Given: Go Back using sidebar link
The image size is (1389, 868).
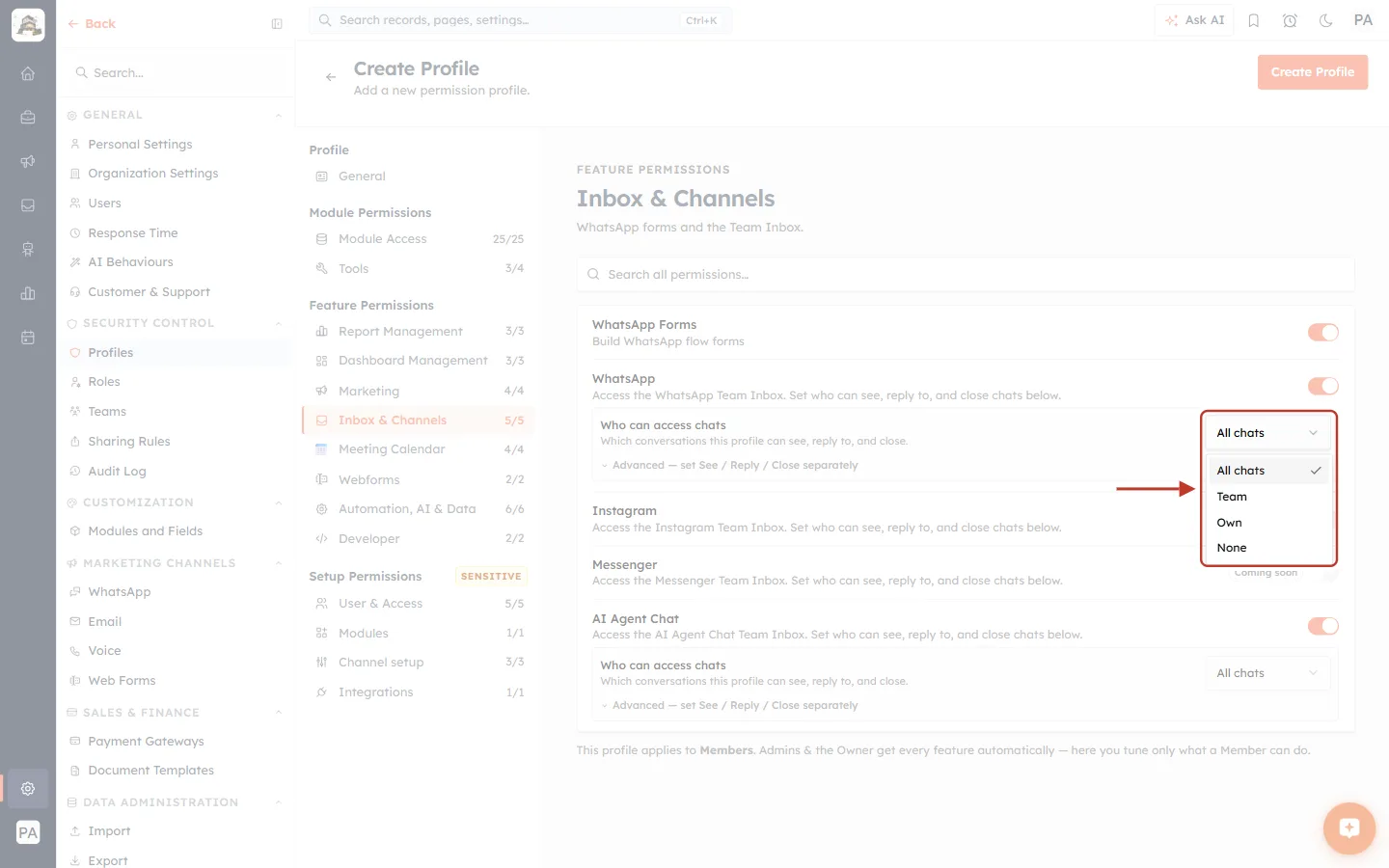Looking at the screenshot, I should (x=92, y=24).
